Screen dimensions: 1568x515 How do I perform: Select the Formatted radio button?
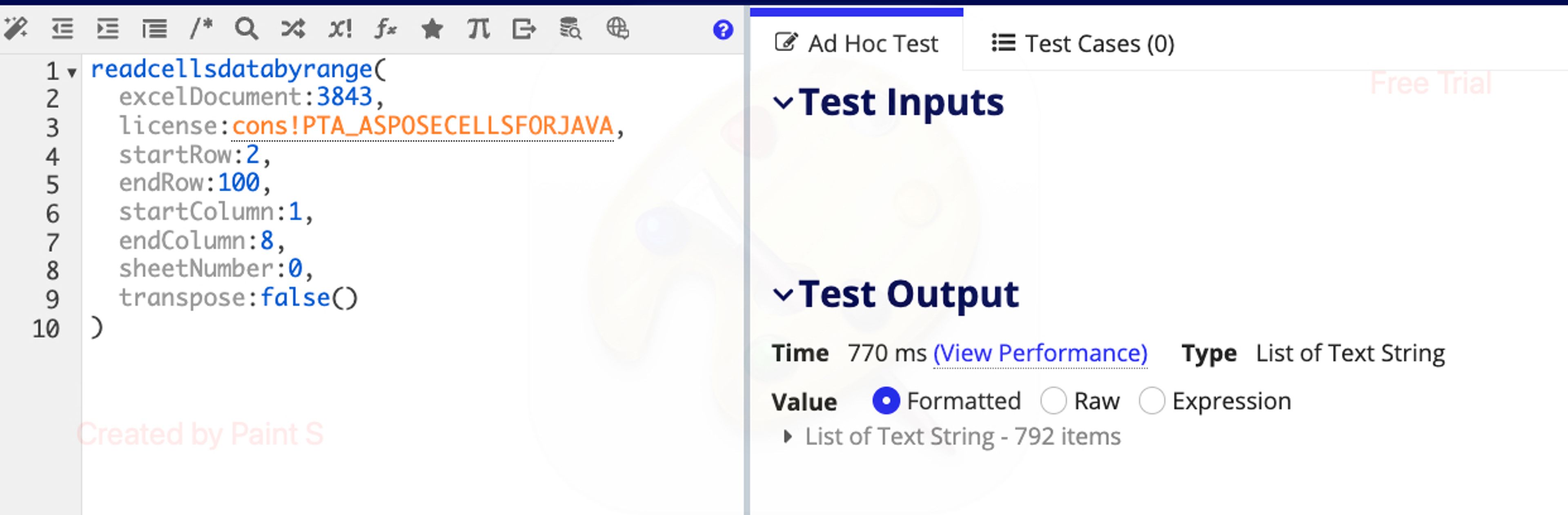pyautogui.click(x=886, y=401)
